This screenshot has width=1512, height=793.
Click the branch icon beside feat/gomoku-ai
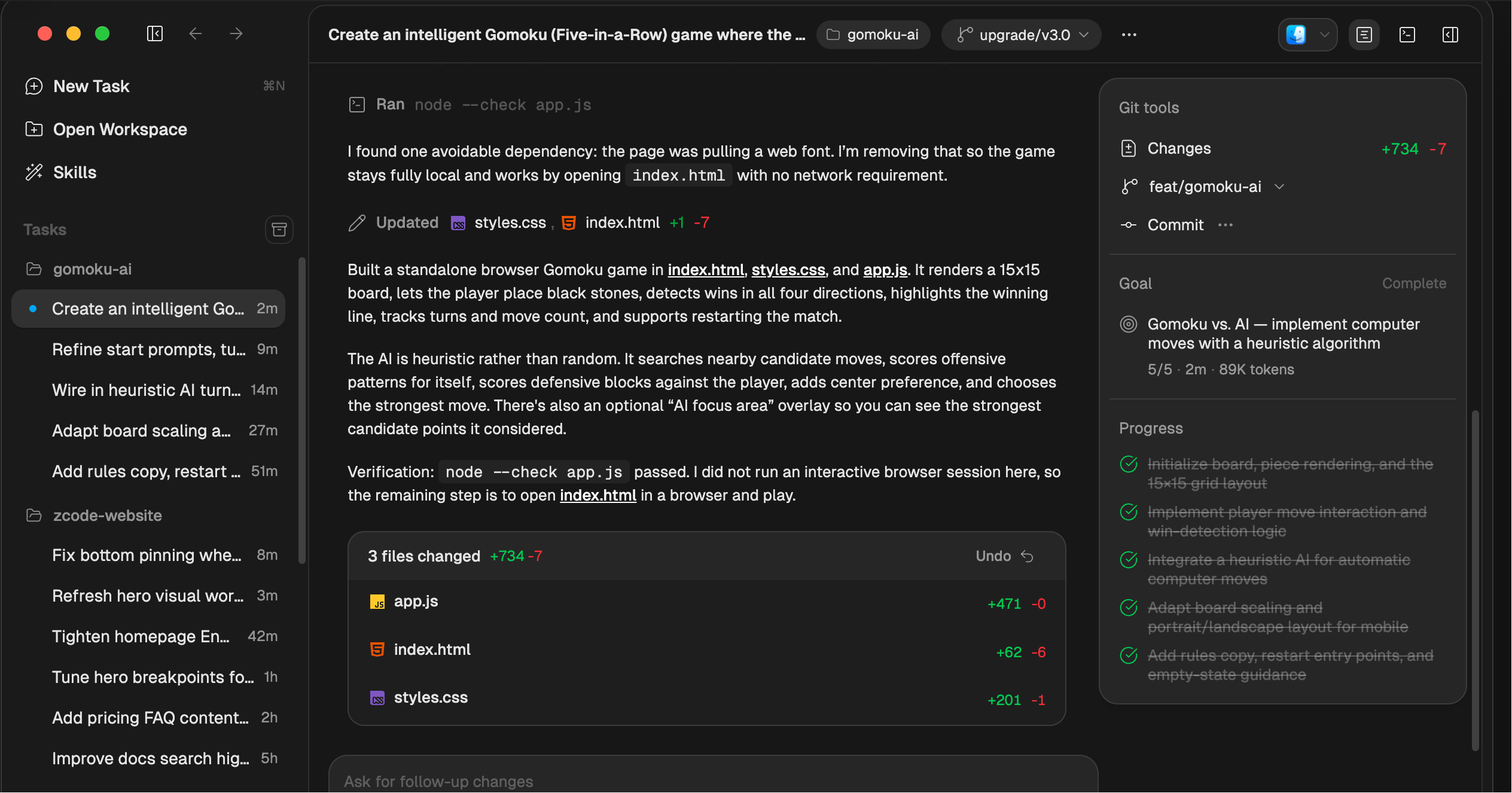(1129, 187)
